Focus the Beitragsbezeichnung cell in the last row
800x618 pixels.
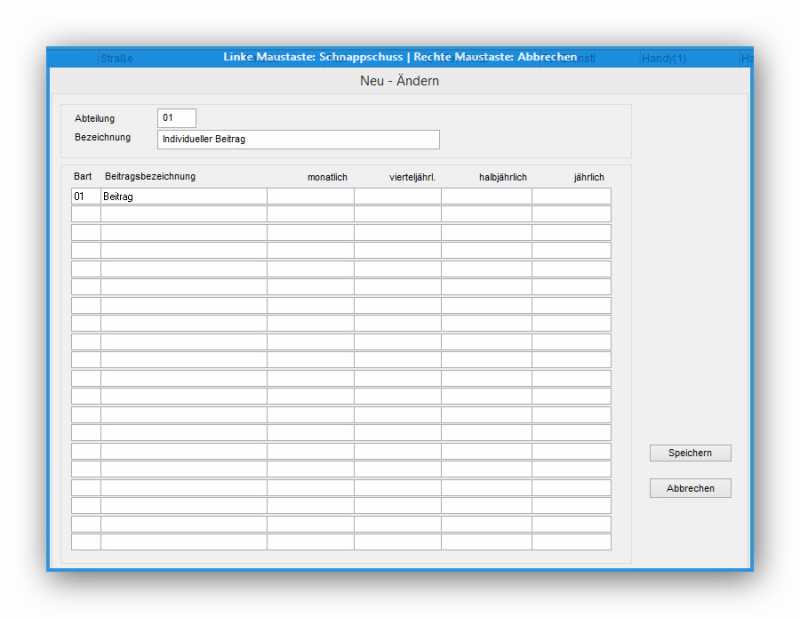pyautogui.click(x=183, y=541)
